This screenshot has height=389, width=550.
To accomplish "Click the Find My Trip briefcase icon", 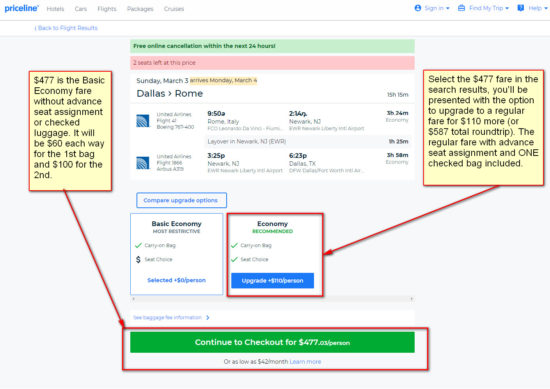I will (462, 8).
